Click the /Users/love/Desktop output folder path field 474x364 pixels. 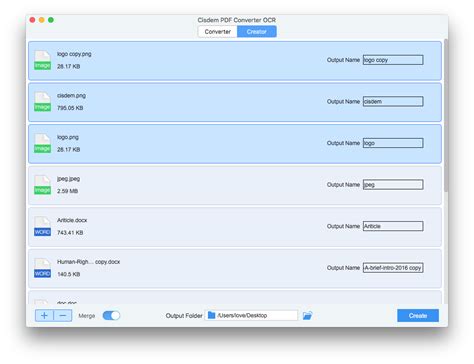point(251,315)
